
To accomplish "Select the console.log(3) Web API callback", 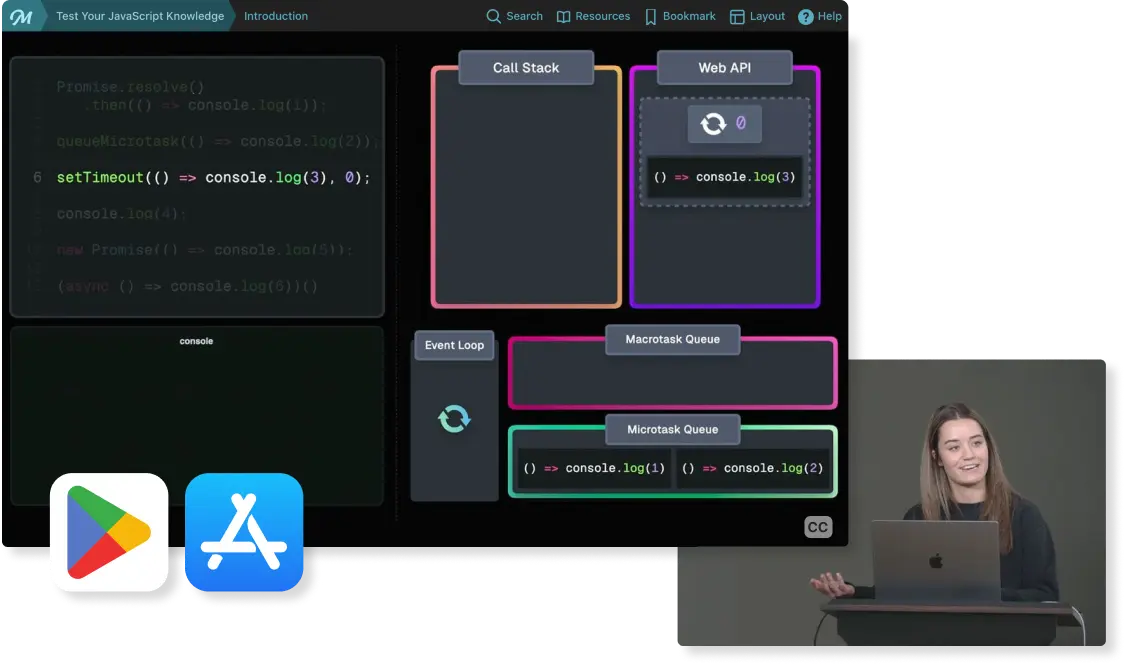I will point(724,177).
